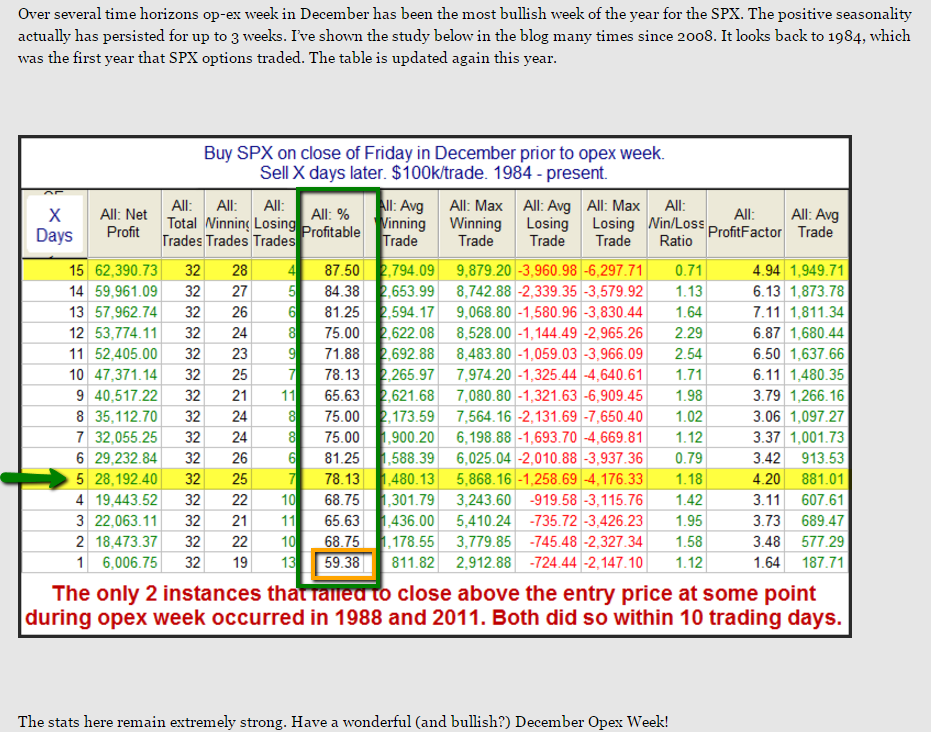
Task: Click the 6,006.75 net profit cell
Action: (130, 562)
